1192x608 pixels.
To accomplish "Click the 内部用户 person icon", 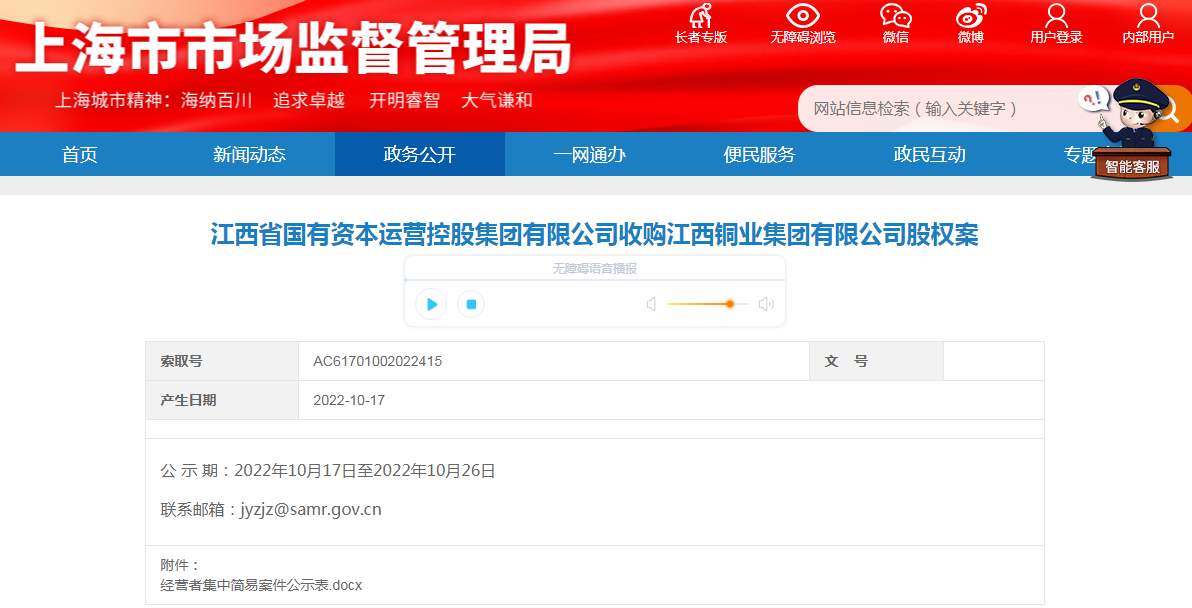I will (x=1148, y=15).
